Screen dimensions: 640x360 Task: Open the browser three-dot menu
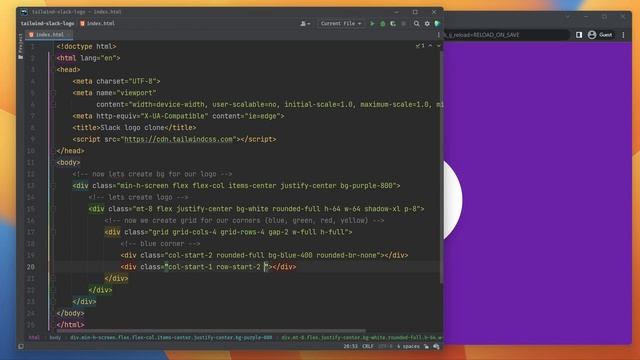pos(623,35)
